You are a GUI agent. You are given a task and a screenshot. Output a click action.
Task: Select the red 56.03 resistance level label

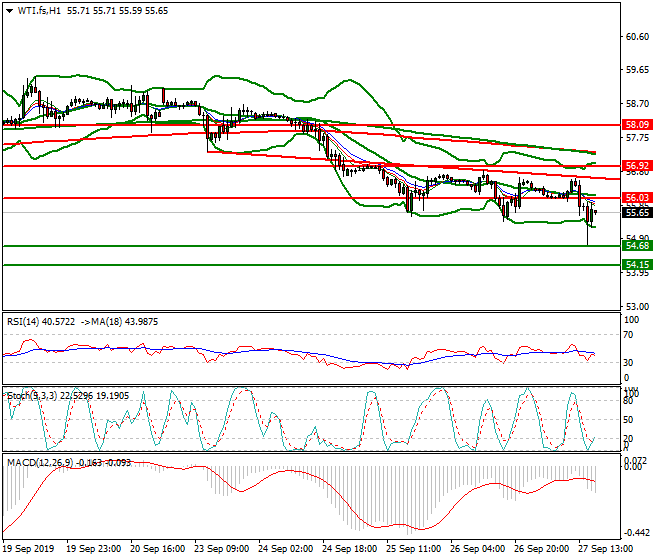(637, 198)
